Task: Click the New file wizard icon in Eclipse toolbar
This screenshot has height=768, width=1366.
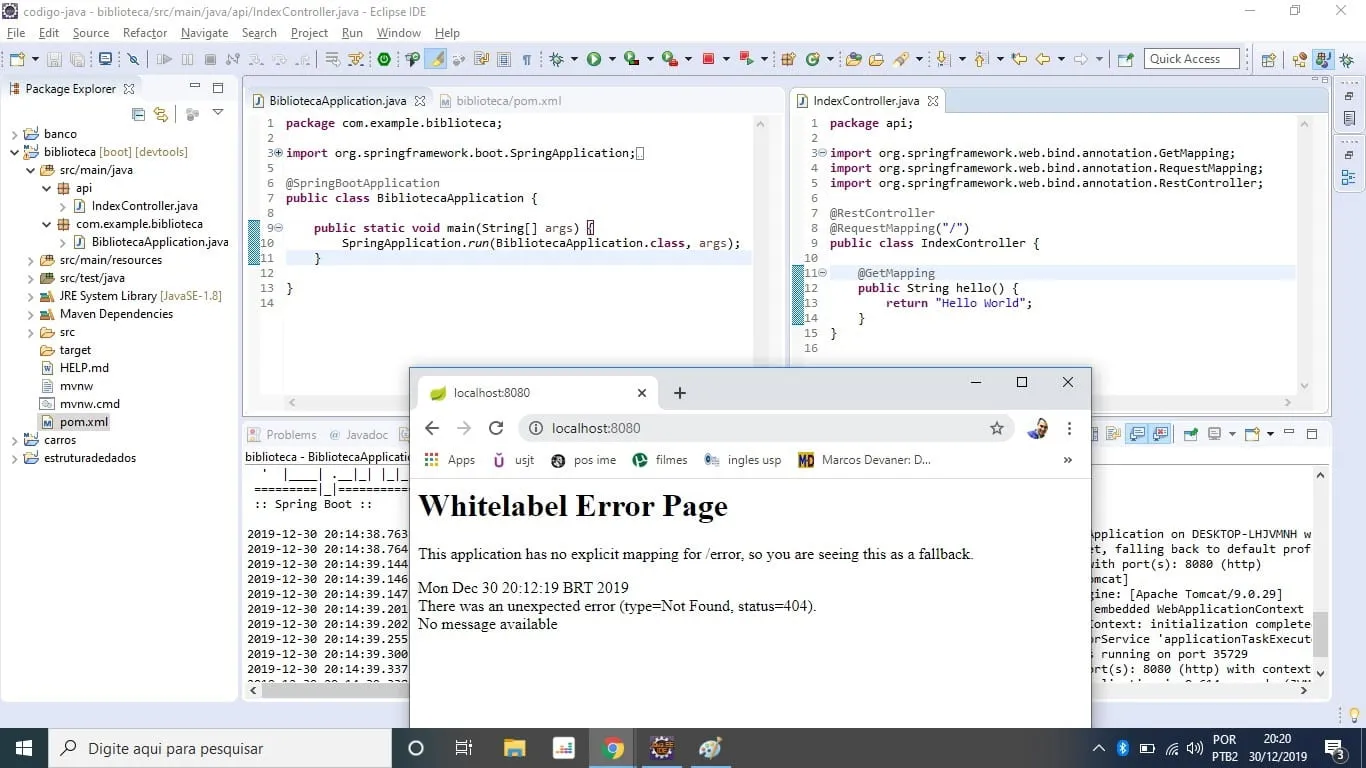Action: (17, 59)
